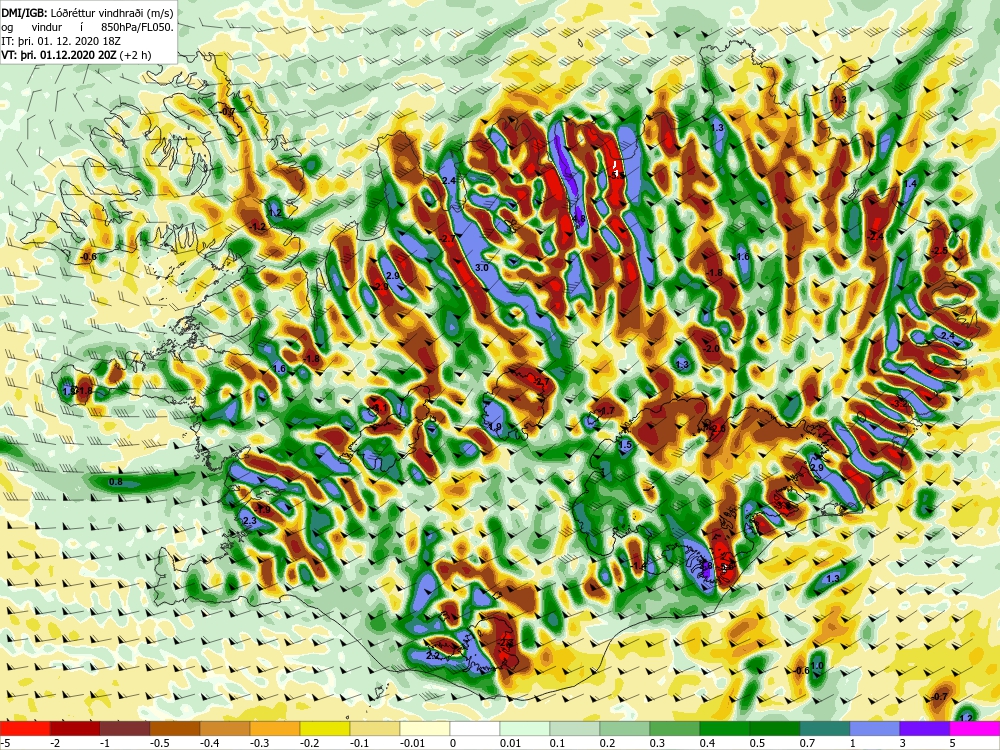
Task: Click the dark green legend swatch labeled 0.5
Action: point(775,728)
